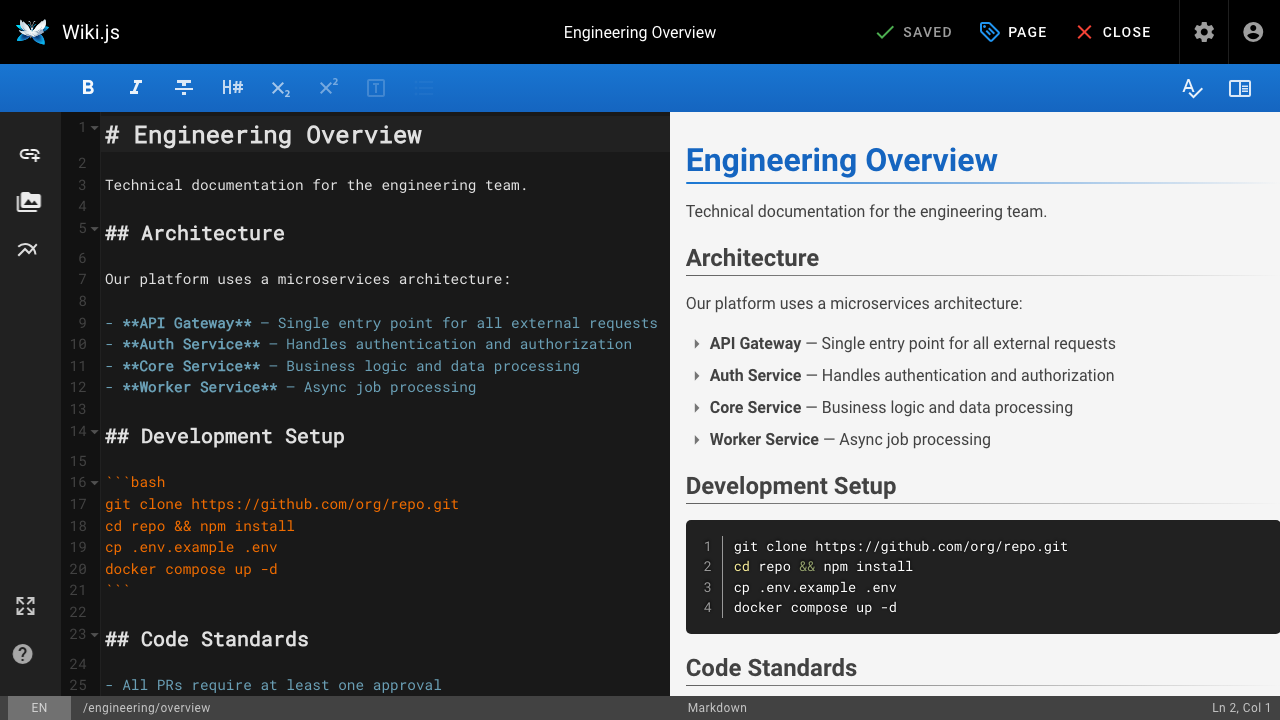The height and width of the screenshot is (720, 1280).
Task: Click the SAVED button
Action: [x=913, y=32]
